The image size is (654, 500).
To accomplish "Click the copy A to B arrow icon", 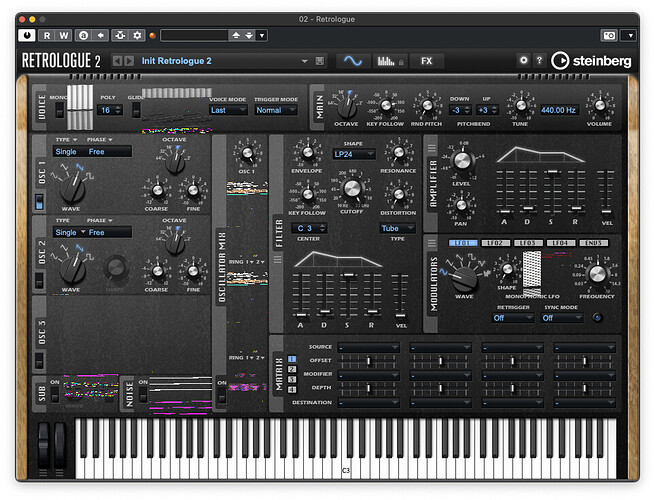I will (x=100, y=35).
